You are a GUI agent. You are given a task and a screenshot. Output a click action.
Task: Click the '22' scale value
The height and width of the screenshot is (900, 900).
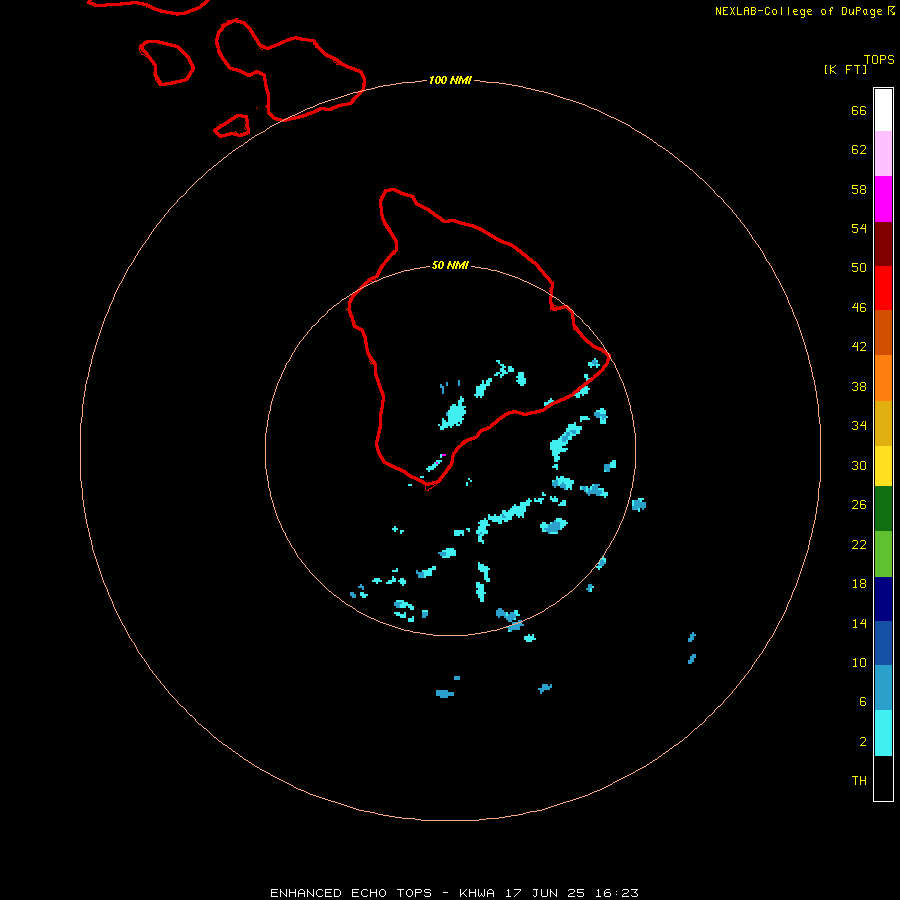[859, 544]
